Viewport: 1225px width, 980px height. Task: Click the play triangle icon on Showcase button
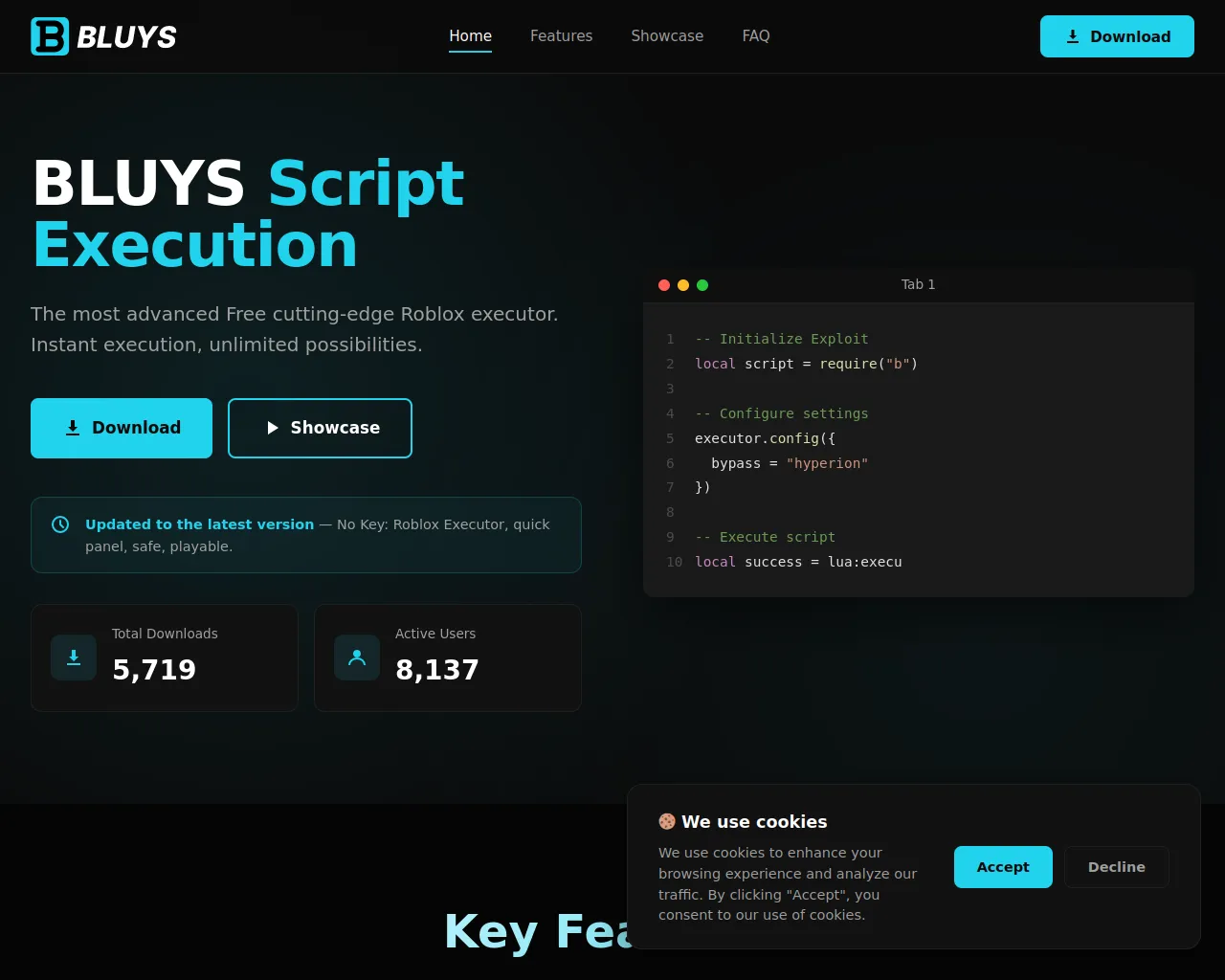(273, 428)
